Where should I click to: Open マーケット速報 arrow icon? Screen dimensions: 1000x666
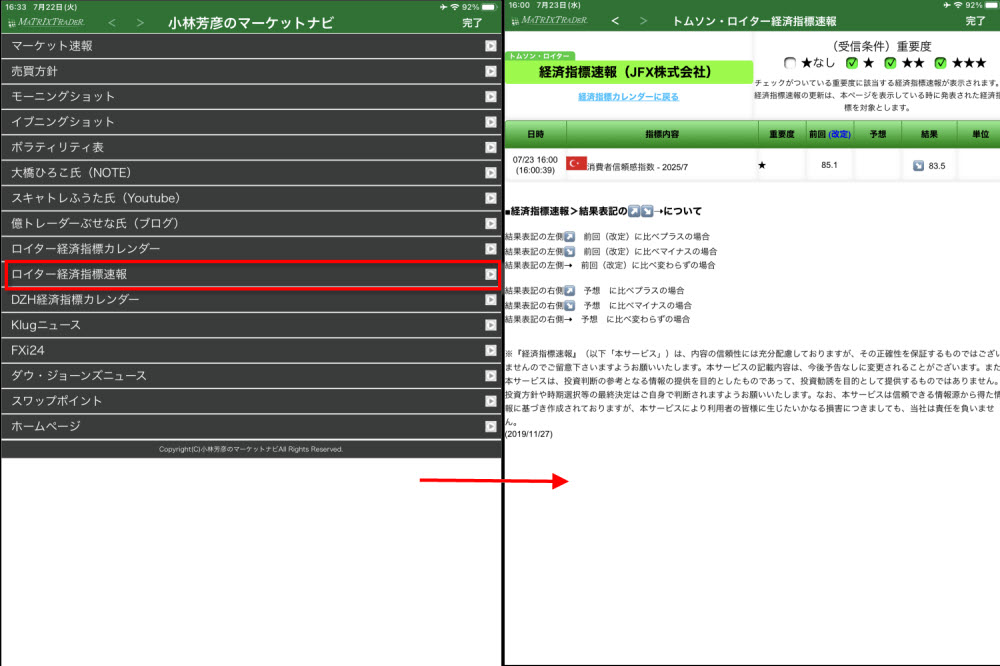[x=490, y=46]
